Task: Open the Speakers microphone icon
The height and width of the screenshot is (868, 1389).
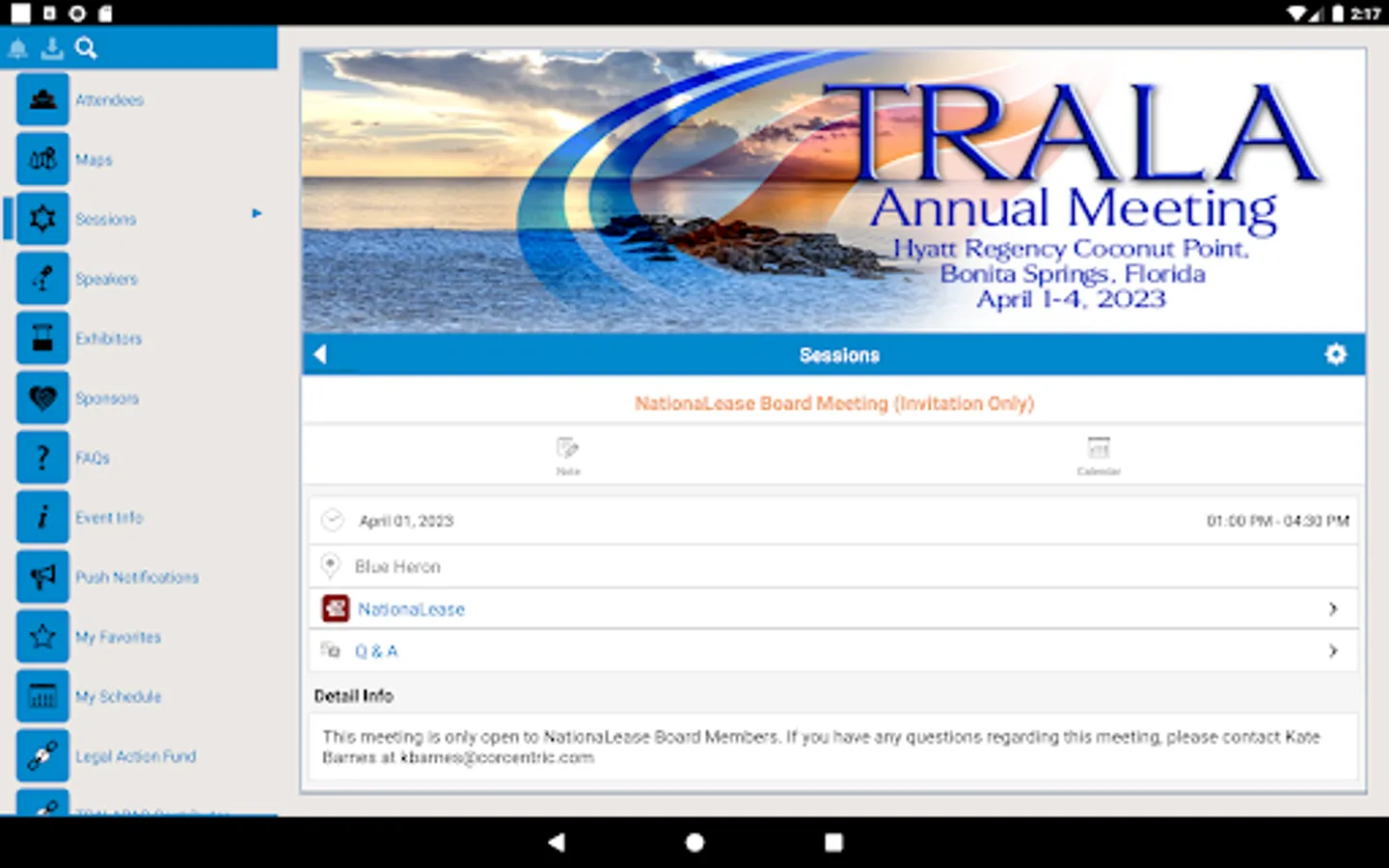Action: pyautogui.click(x=42, y=279)
